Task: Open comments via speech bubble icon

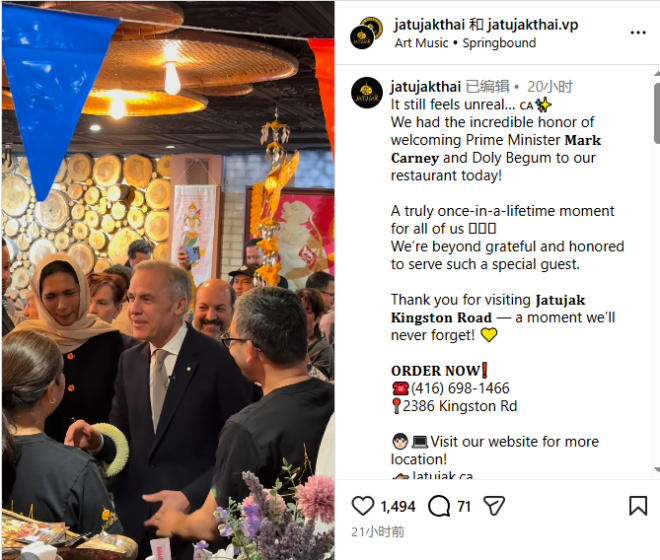Action: point(439,506)
